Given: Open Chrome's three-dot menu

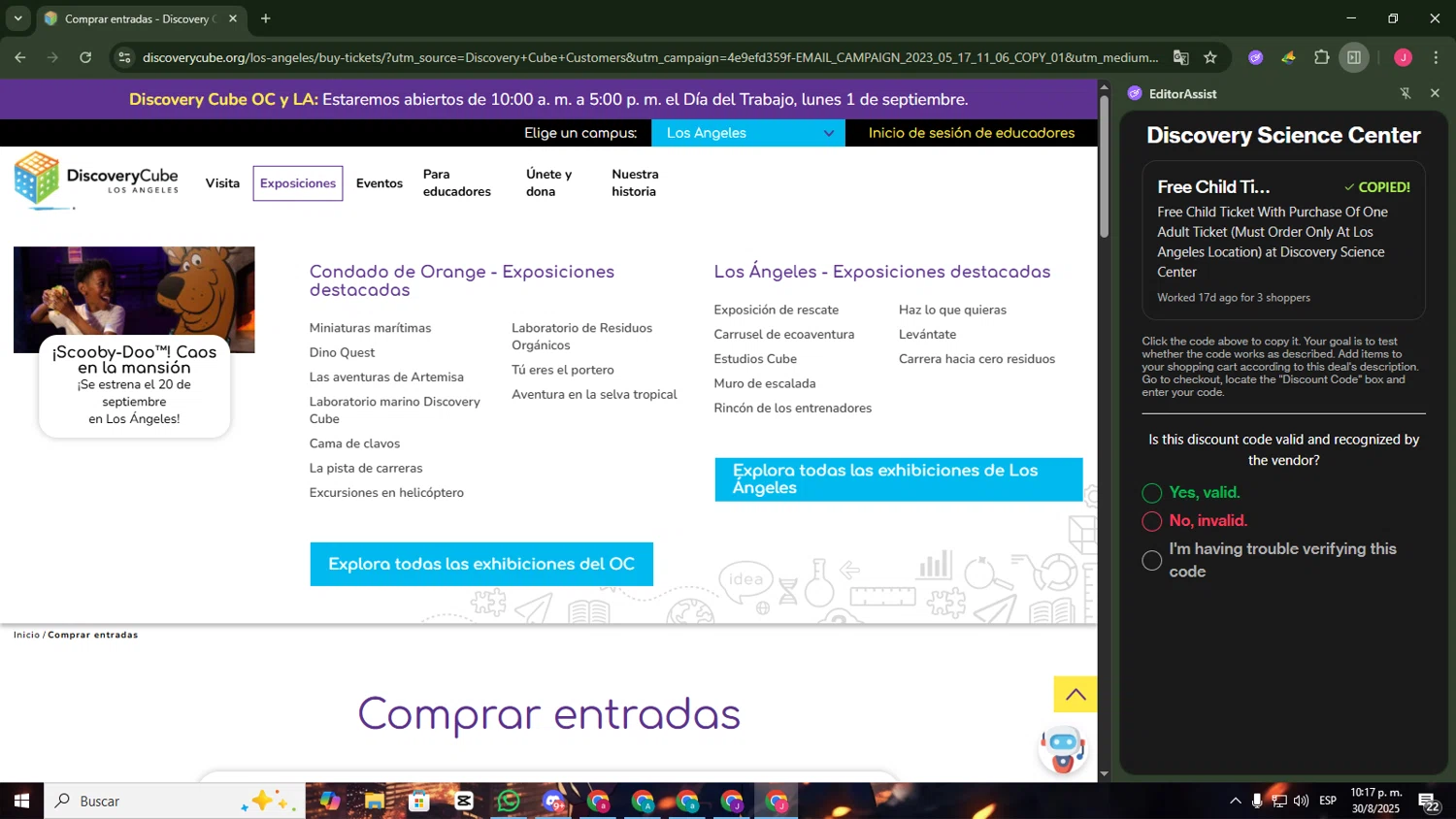Looking at the screenshot, I should [x=1436, y=57].
